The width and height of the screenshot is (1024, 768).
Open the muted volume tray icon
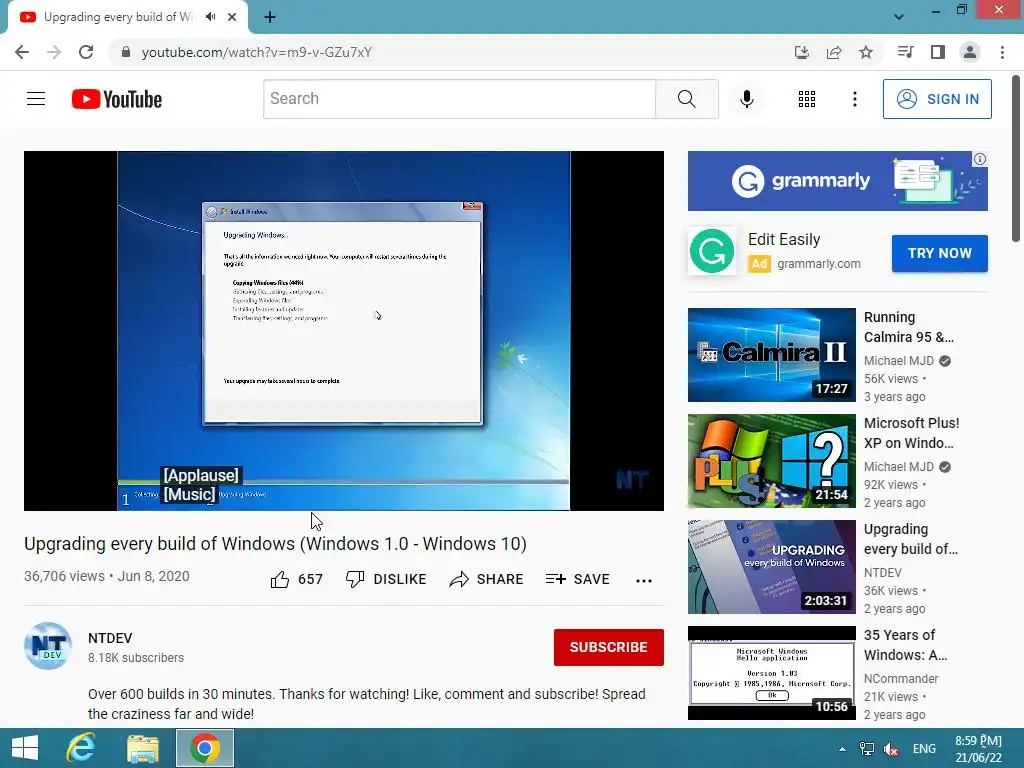pos(891,749)
